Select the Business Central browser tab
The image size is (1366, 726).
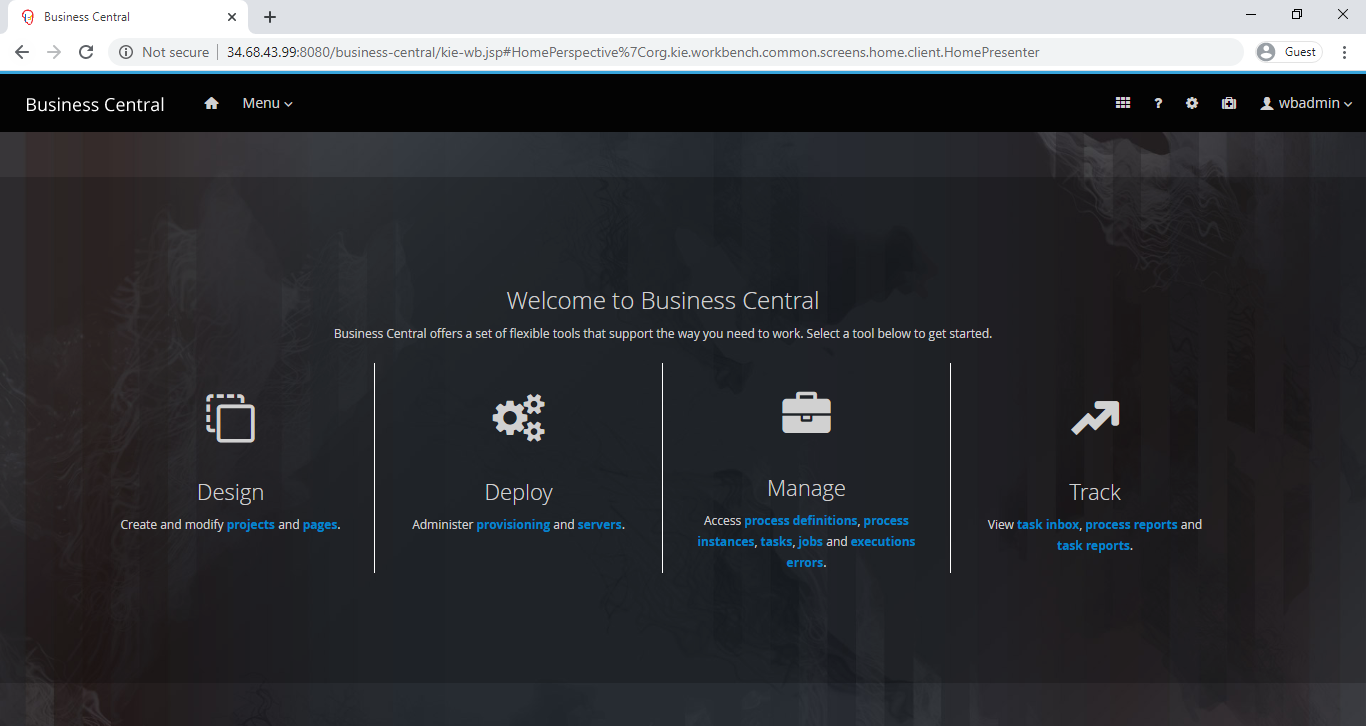coord(130,17)
